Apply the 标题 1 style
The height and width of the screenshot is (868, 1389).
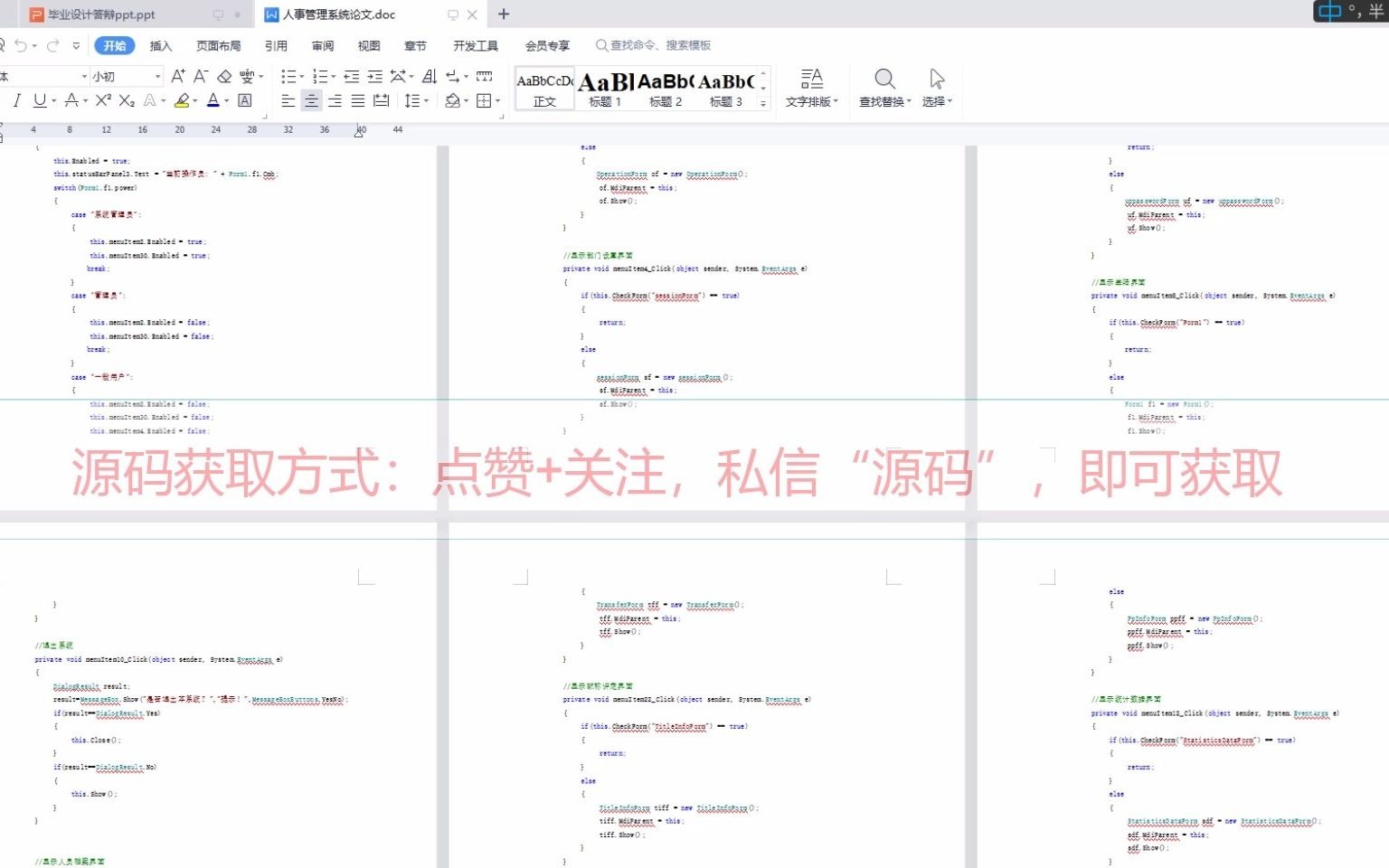point(605,89)
